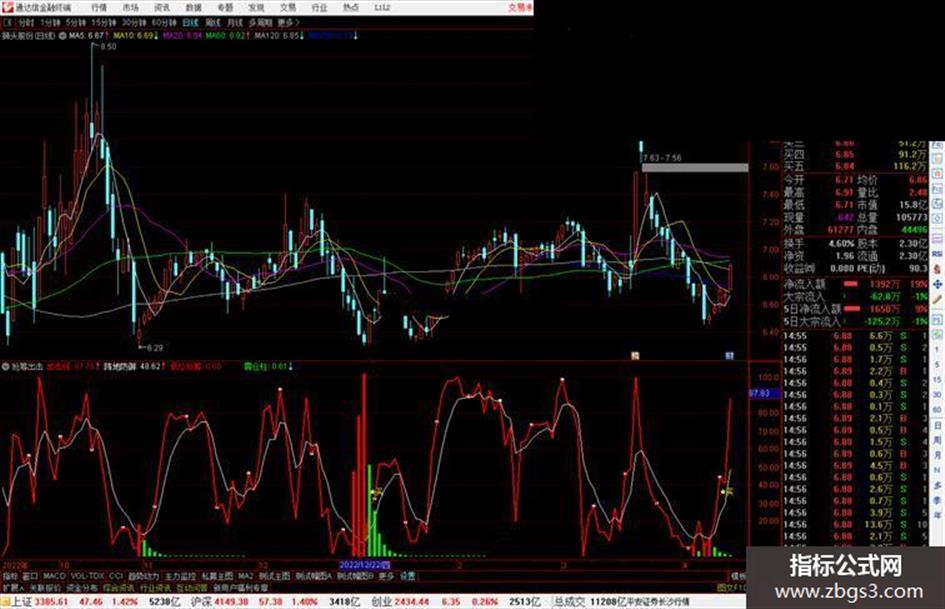Click the 通达信 red logo icon
Image resolution: width=945 pixels, height=609 pixels.
point(7,7)
